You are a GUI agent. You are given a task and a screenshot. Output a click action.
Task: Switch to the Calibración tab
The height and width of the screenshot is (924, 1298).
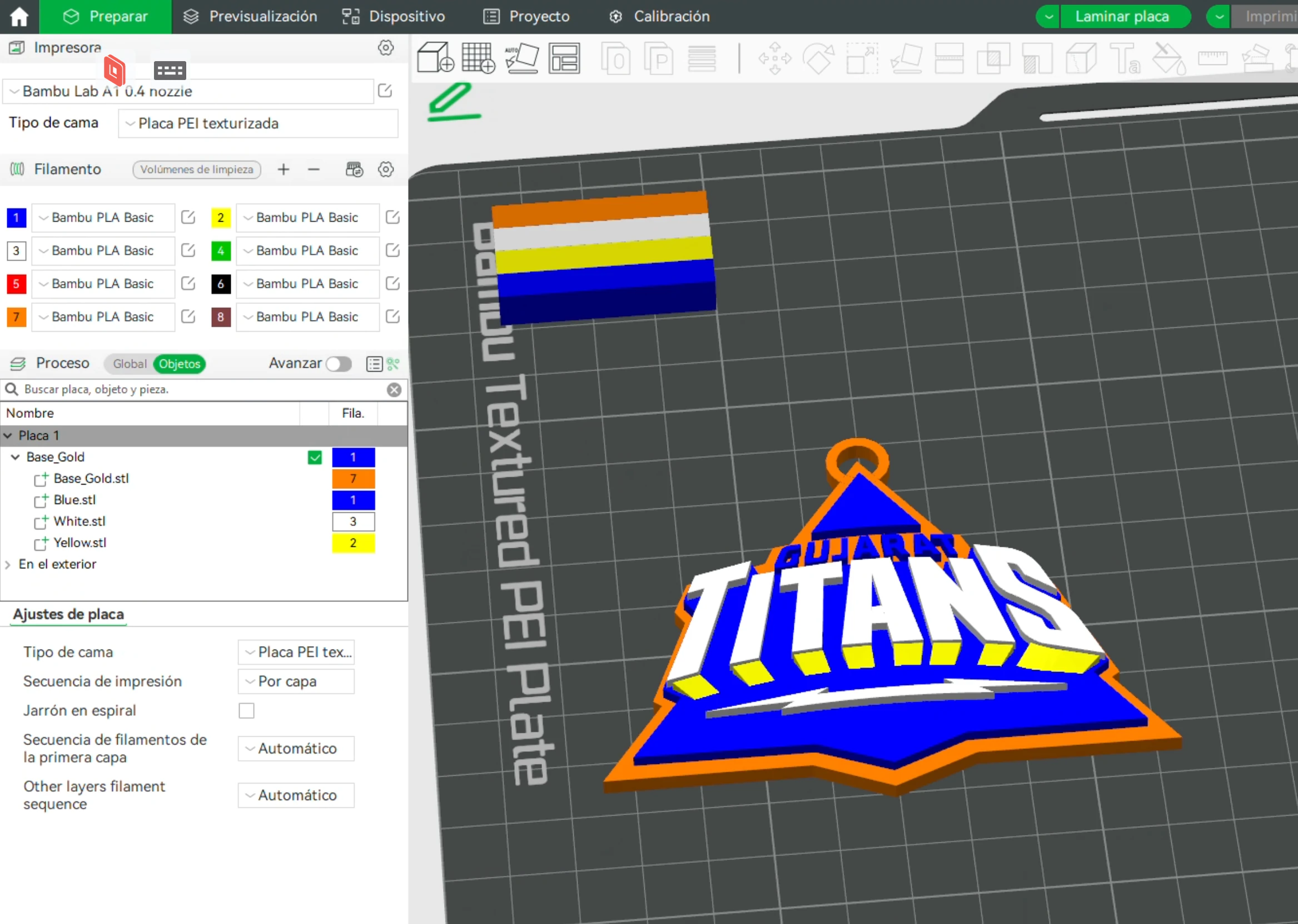click(x=659, y=17)
